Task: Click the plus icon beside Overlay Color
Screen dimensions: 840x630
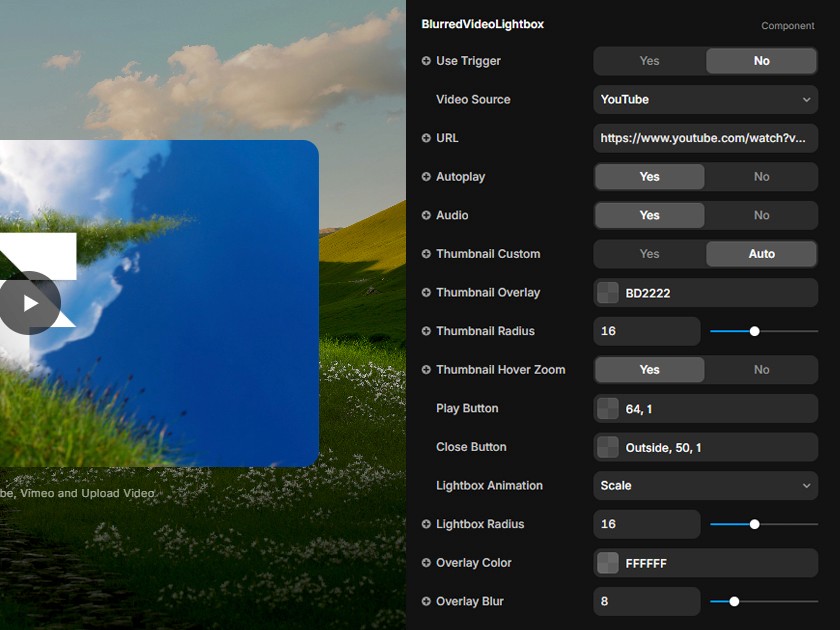Action: tap(426, 562)
